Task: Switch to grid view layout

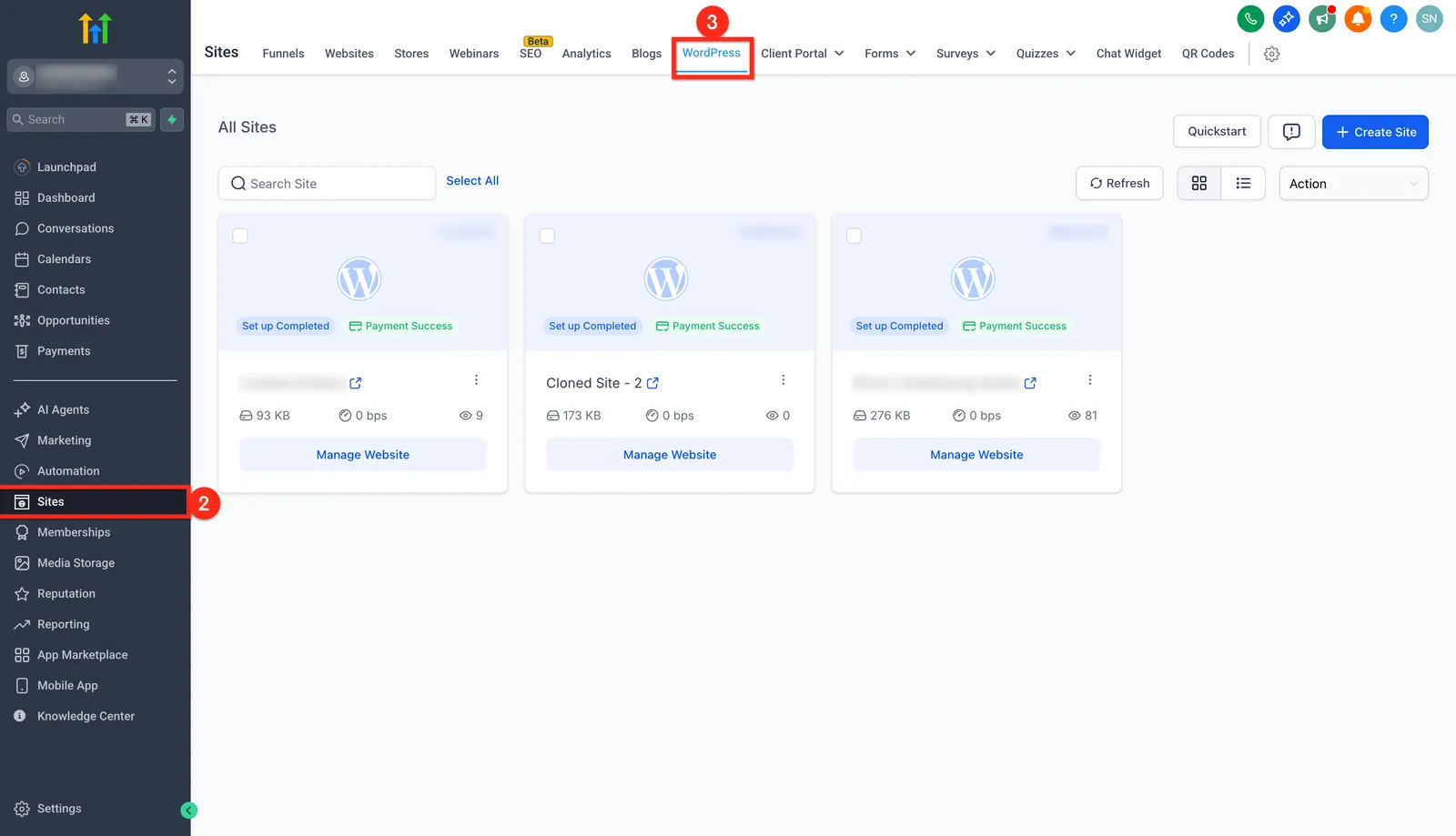Action: pos(1199,184)
